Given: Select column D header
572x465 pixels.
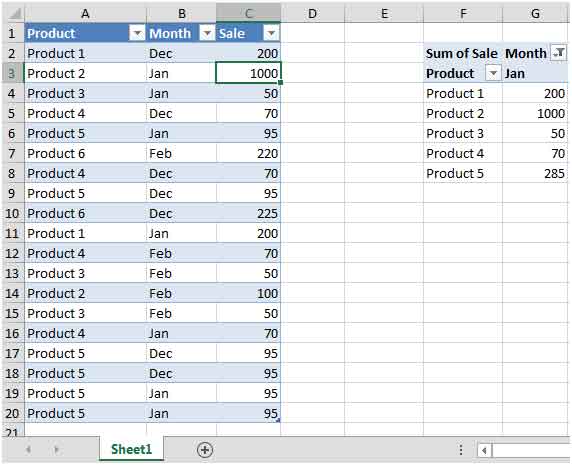Looking at the screenshot, I should coord(312,14).
